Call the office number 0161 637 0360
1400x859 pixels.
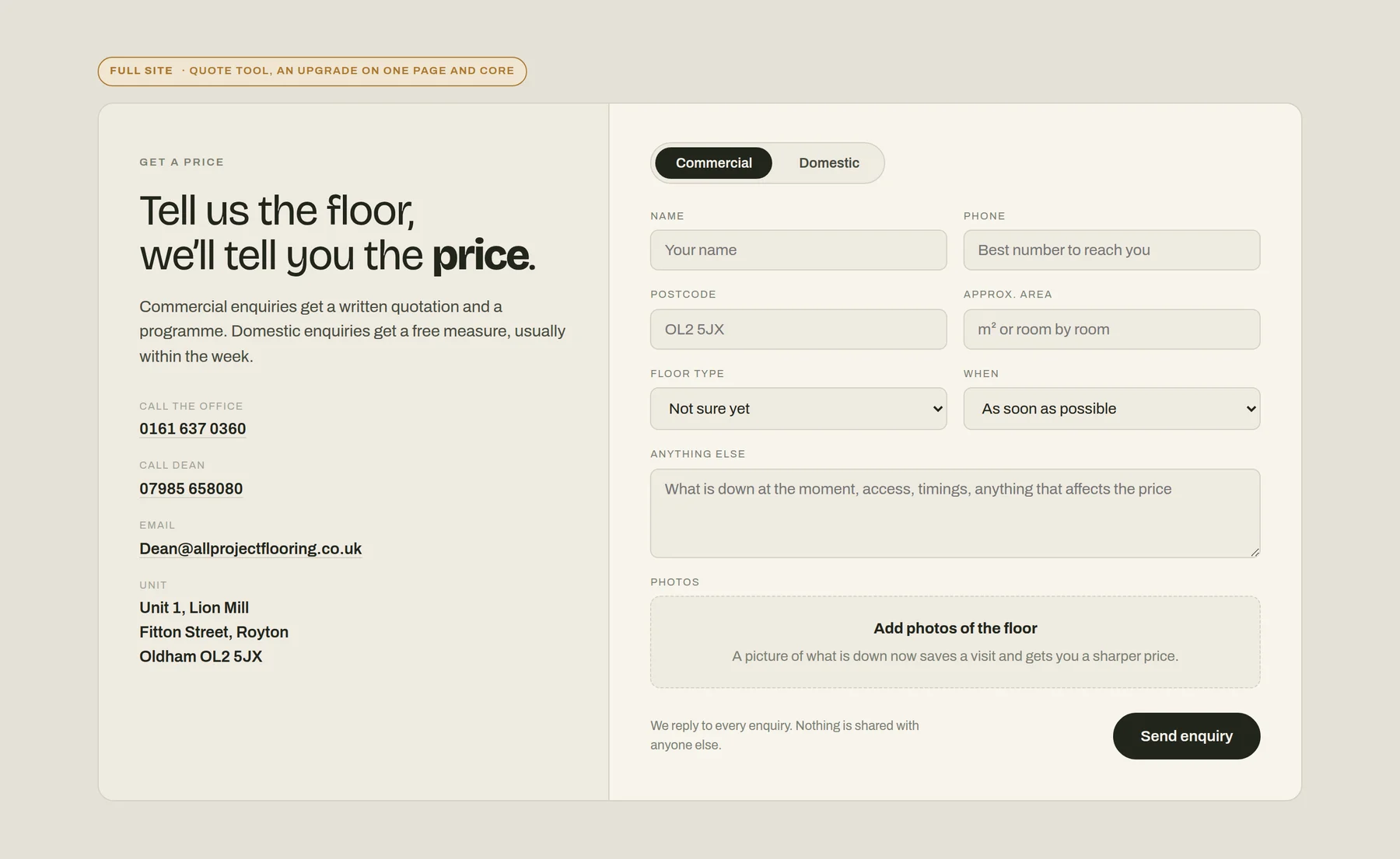click(x=192, y=429)
